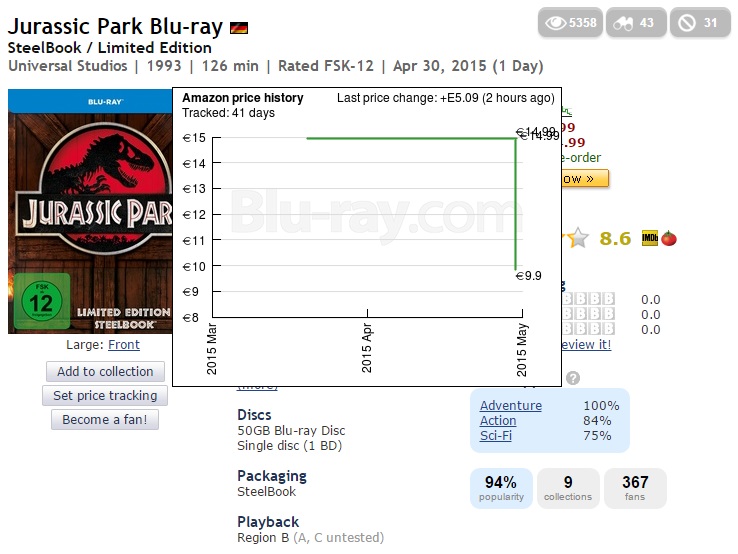Open the Sci-Fi genre link
Screen dimensions: 738x554
click(496, 435)
